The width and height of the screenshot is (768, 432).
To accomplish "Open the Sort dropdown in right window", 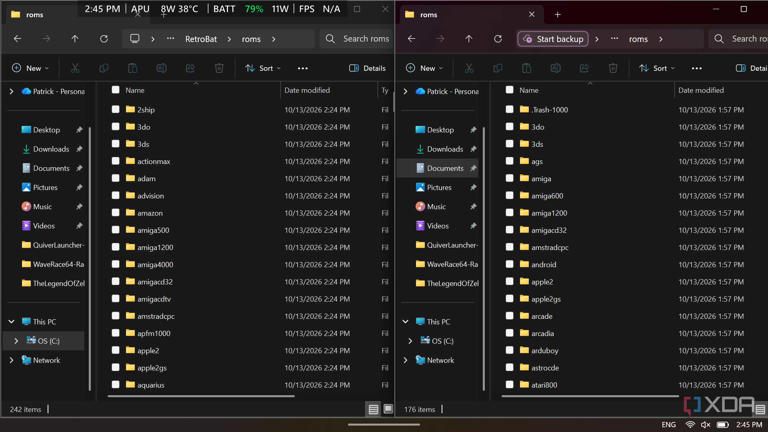I will click(657, 68).
